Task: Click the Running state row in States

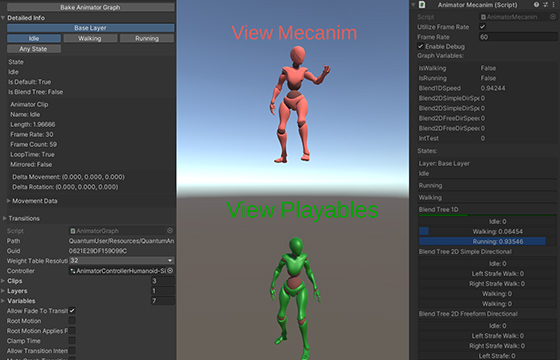Action: pos(487,185)
